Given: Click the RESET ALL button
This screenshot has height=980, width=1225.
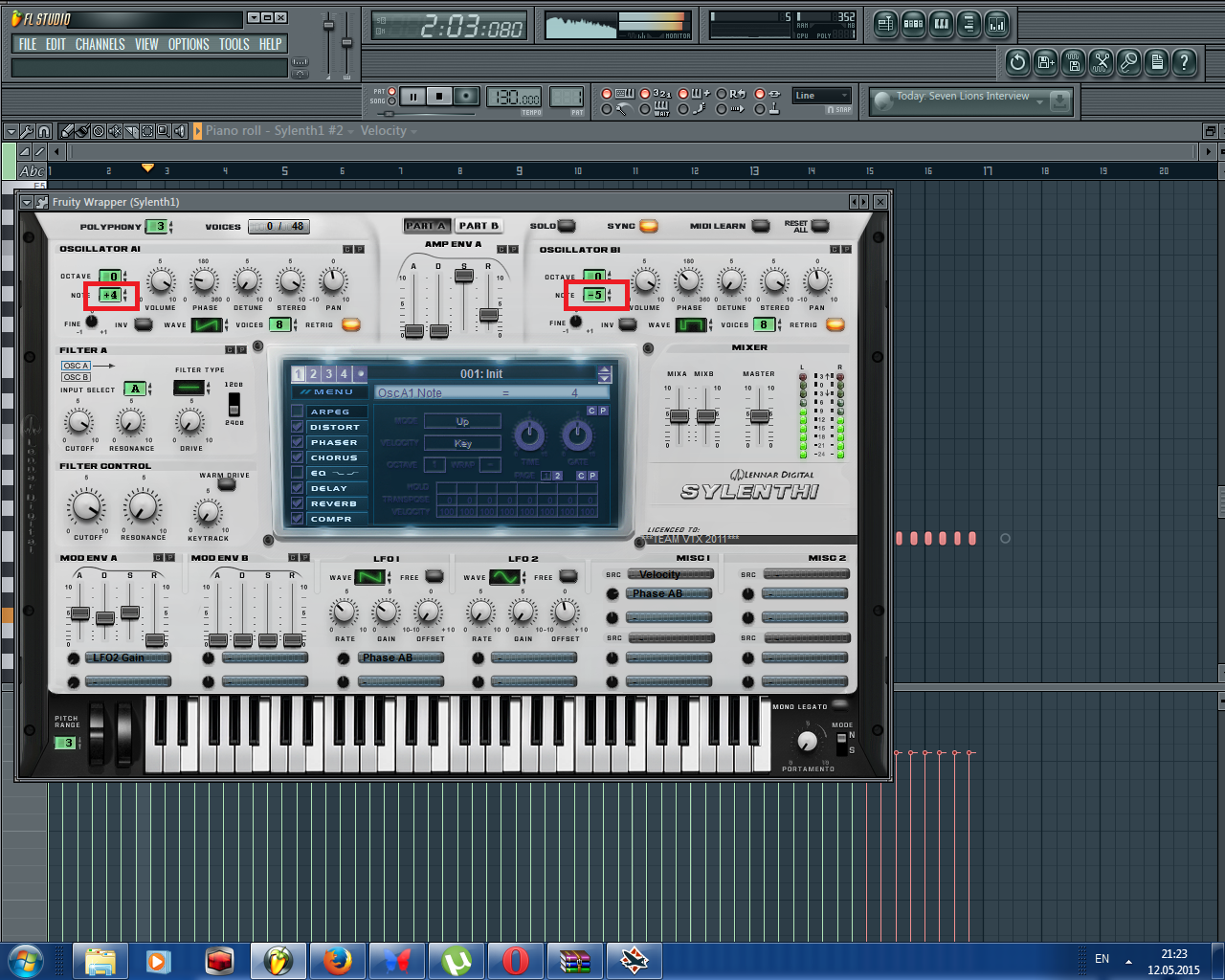Looking at the screenshot, I should click(819, 226).
